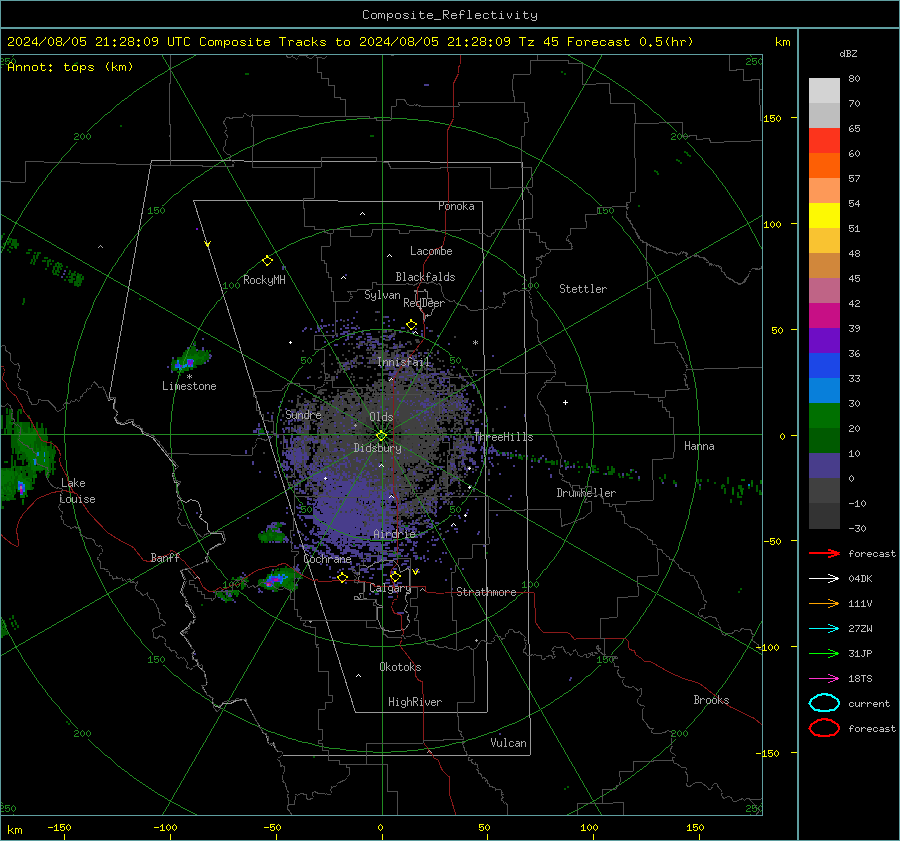Click the Strathmore city label
Screen dimensions: 900x841
(x=486, y=592)
